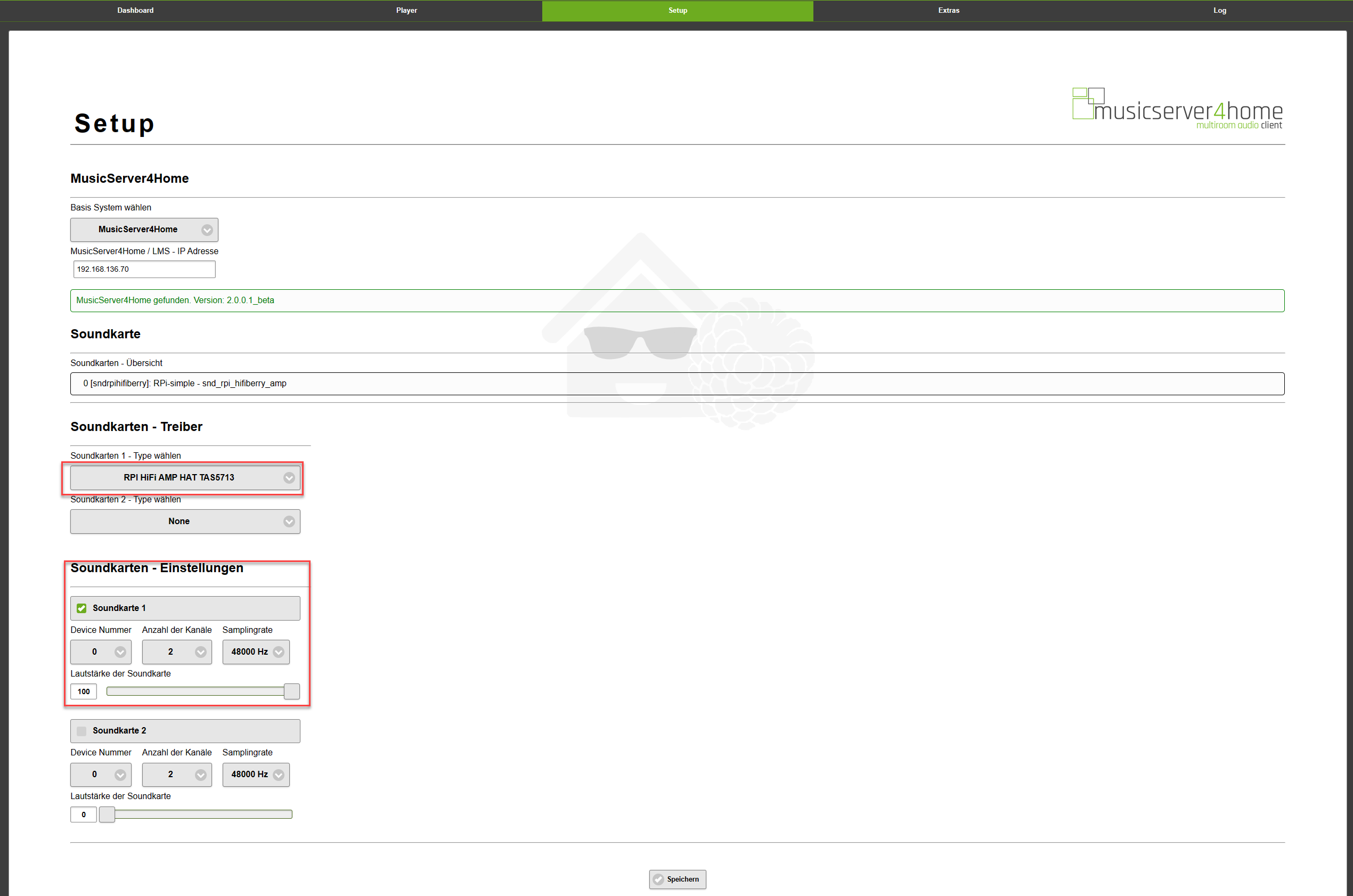Viewport: 1353px width, 896px height.
Task: Open Soundkarte 2 Anzahl der Kanäle dropdown
Action: point(176,775)
